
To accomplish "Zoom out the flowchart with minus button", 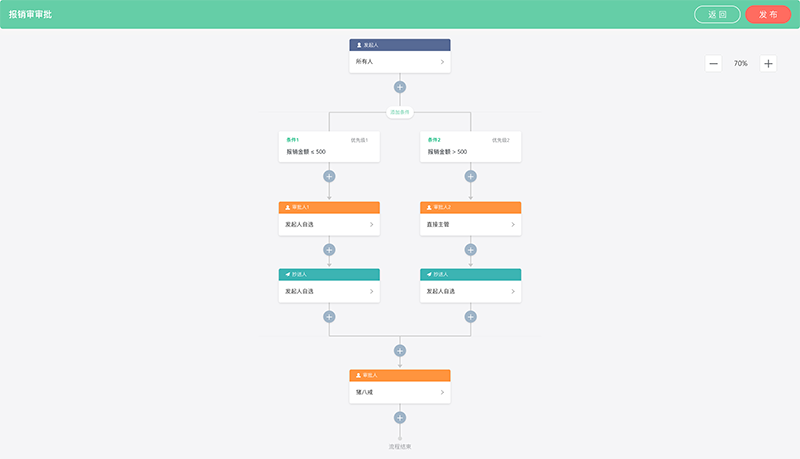I will (713, 63).
